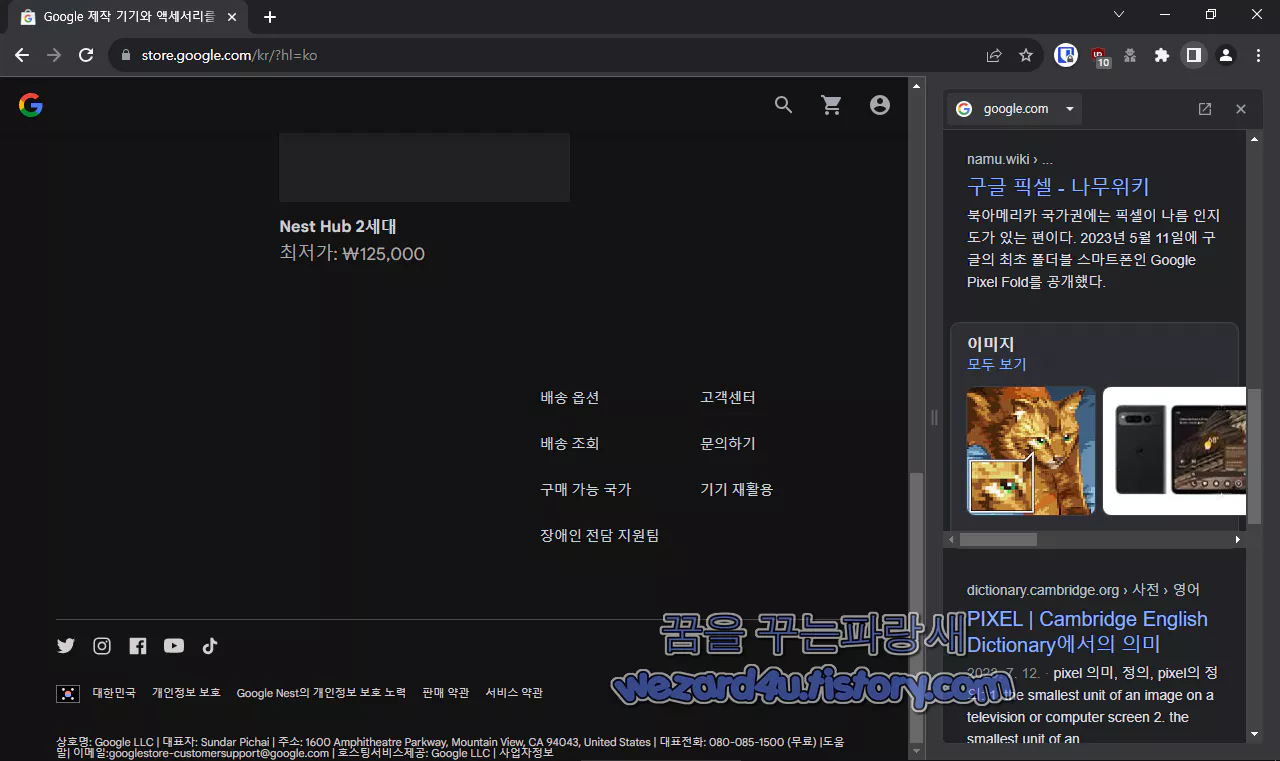Click the store page scroll up arrow

click(x=917, y=86)
